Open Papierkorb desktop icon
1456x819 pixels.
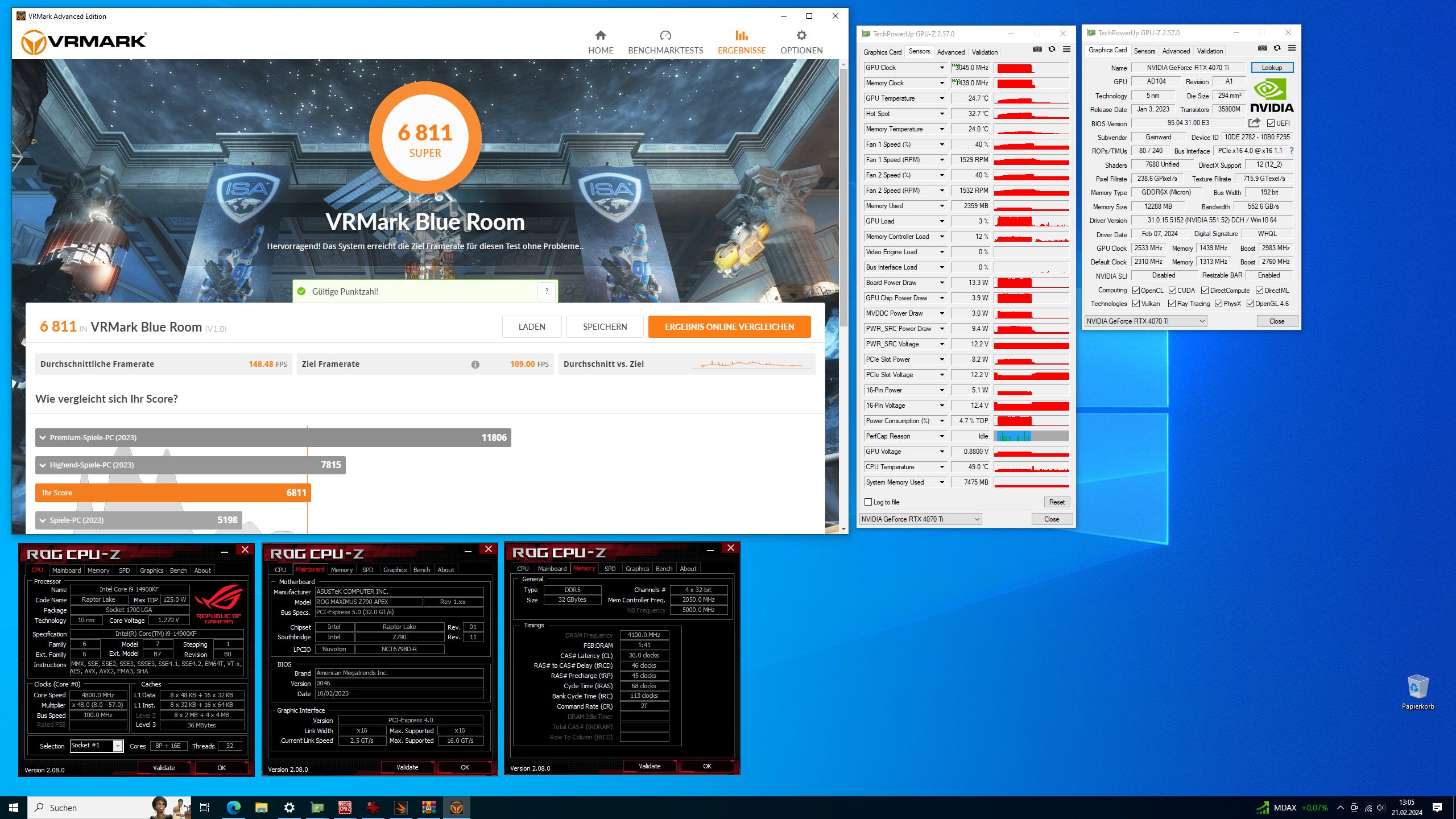[x=1417, y=692]
